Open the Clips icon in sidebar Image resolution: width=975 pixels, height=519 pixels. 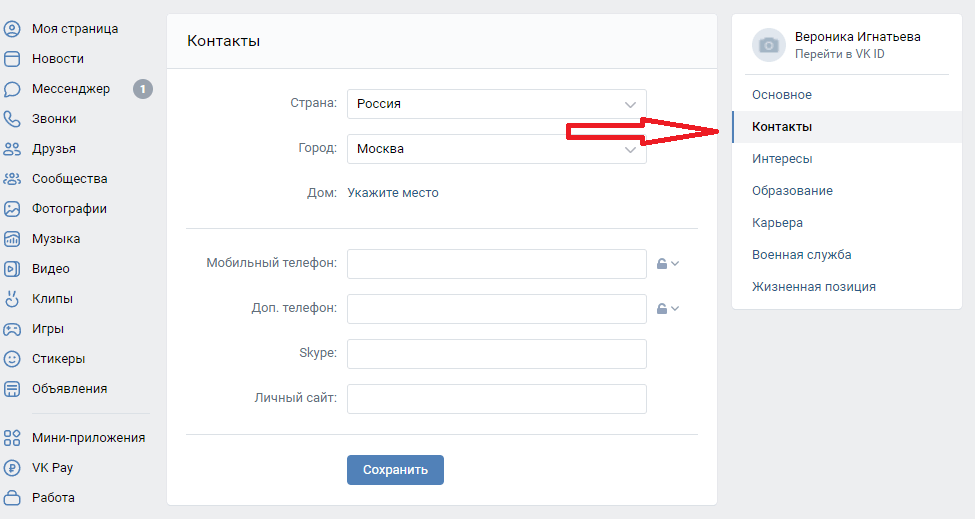pyautogui.click(x=12, y=299)
